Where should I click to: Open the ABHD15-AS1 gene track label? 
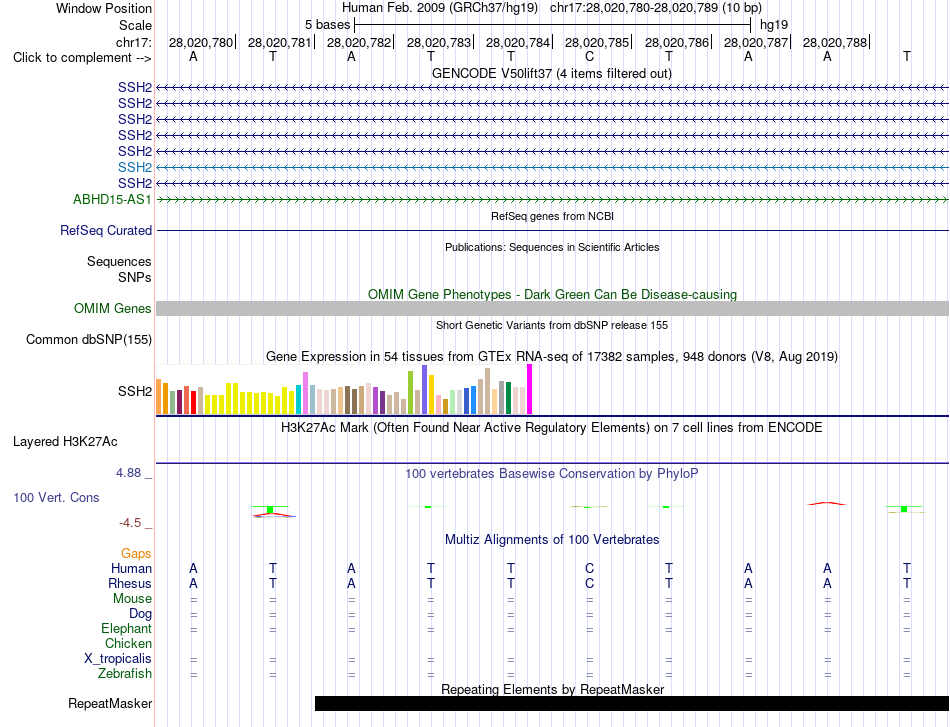[112, 199]
